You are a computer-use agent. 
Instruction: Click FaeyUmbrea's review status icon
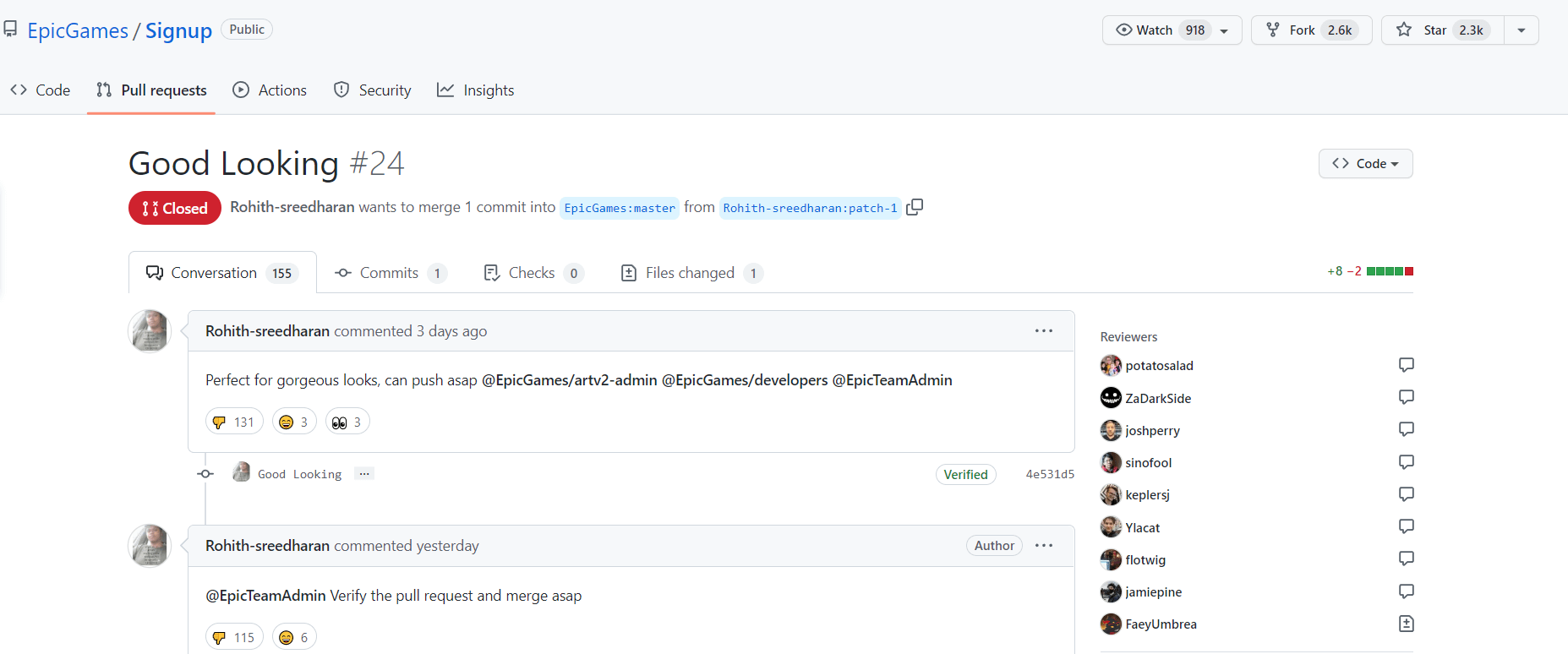(x=1406, y=624)
